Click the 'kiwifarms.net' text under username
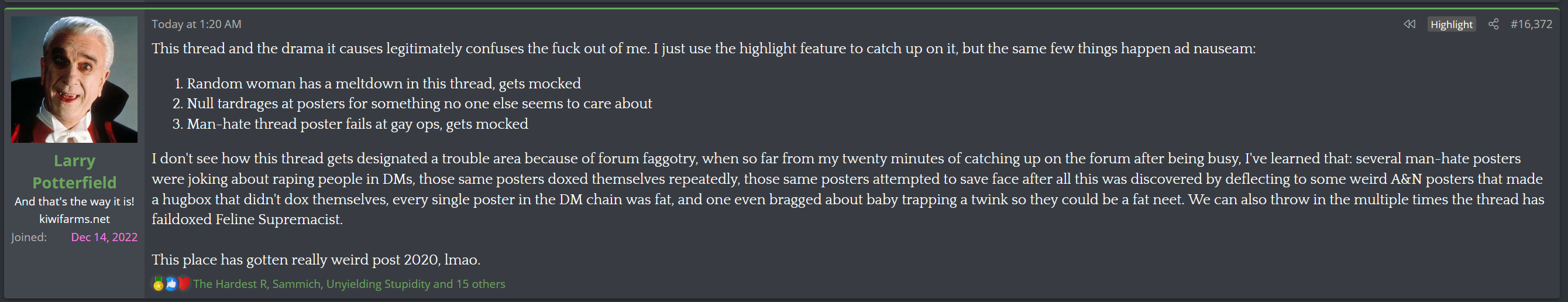Viewport: 1568px width, 302px height. (74, 219)
